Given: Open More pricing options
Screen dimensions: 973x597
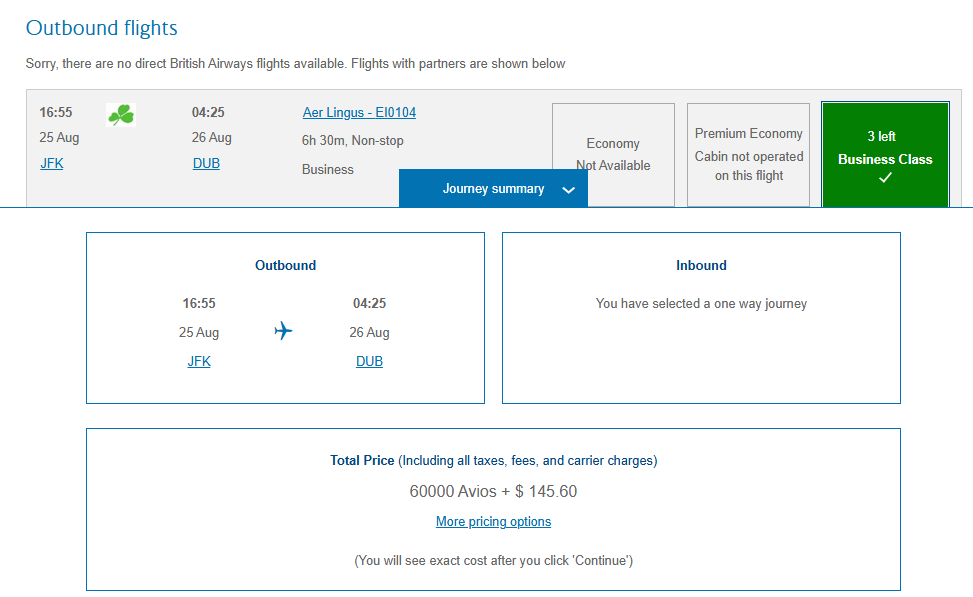Looking at the screenshot, I should tap(493, 521).
